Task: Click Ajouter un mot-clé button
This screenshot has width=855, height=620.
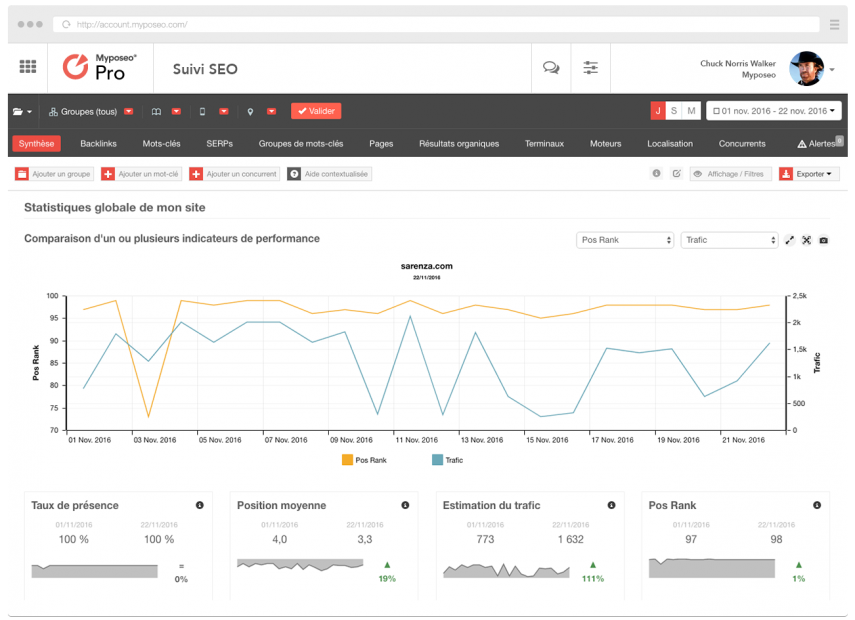Action: 141,174
